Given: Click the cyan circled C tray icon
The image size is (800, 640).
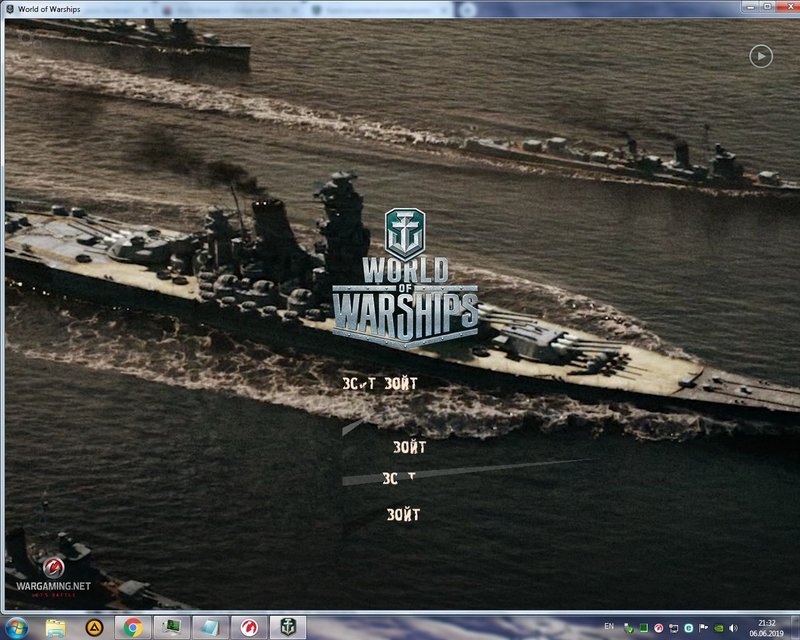Looking at the screenshot, I should (689, 628).
